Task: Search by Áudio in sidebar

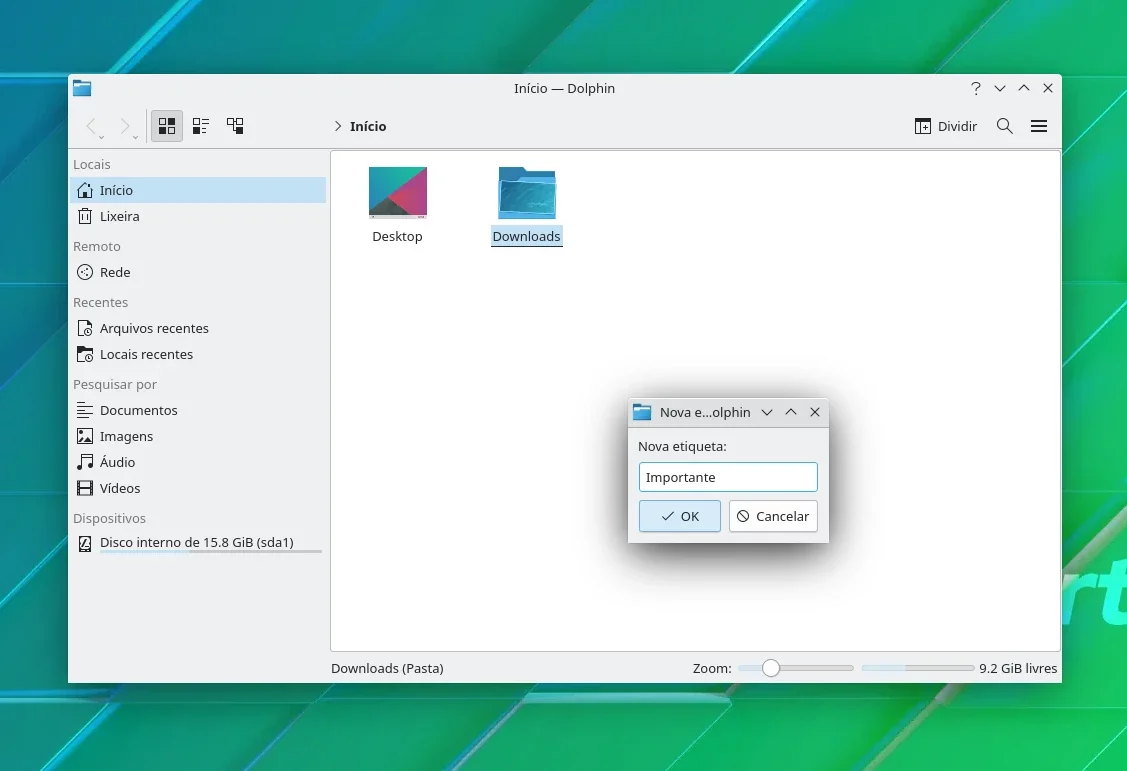Action: (x=198, y=462)
